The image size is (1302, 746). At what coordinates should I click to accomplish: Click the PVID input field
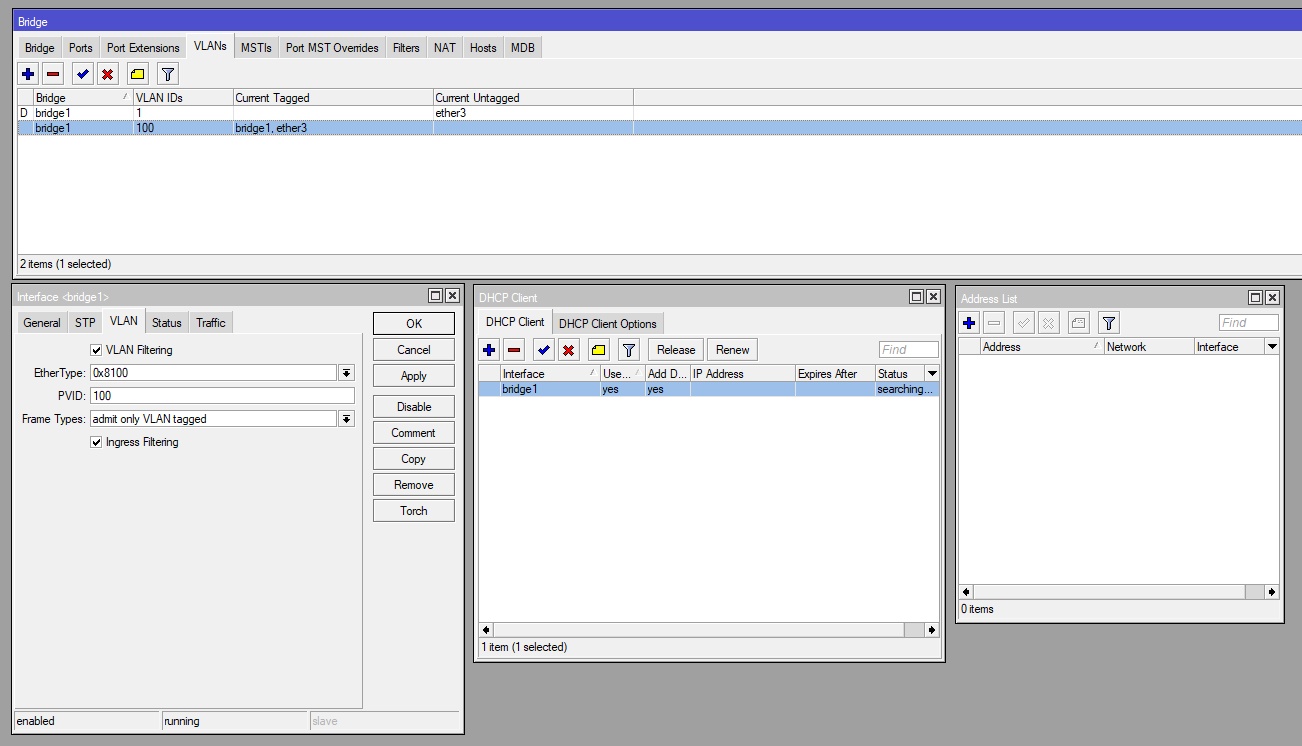click(222, 396)
